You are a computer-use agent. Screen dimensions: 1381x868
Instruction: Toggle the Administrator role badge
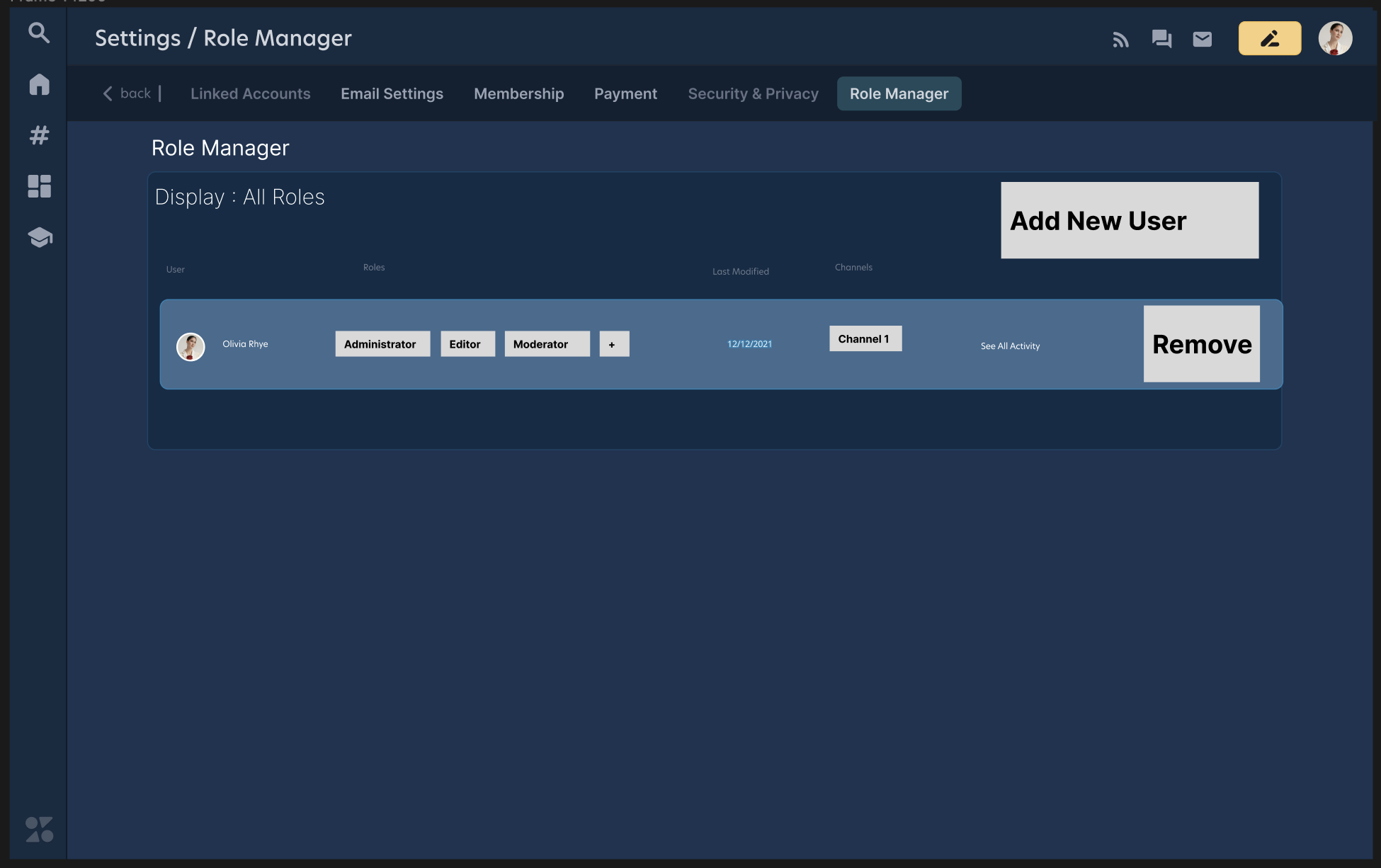(382, 343)
